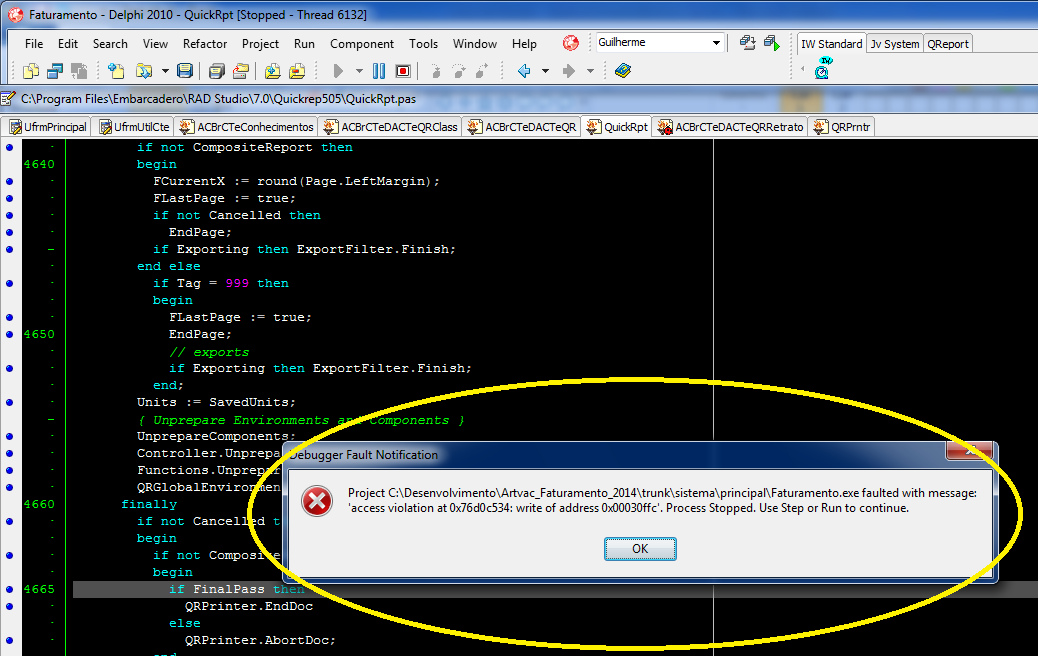The image size is (1038, 656).
Task: Click the Step Over icon
Action: point(458,71)
